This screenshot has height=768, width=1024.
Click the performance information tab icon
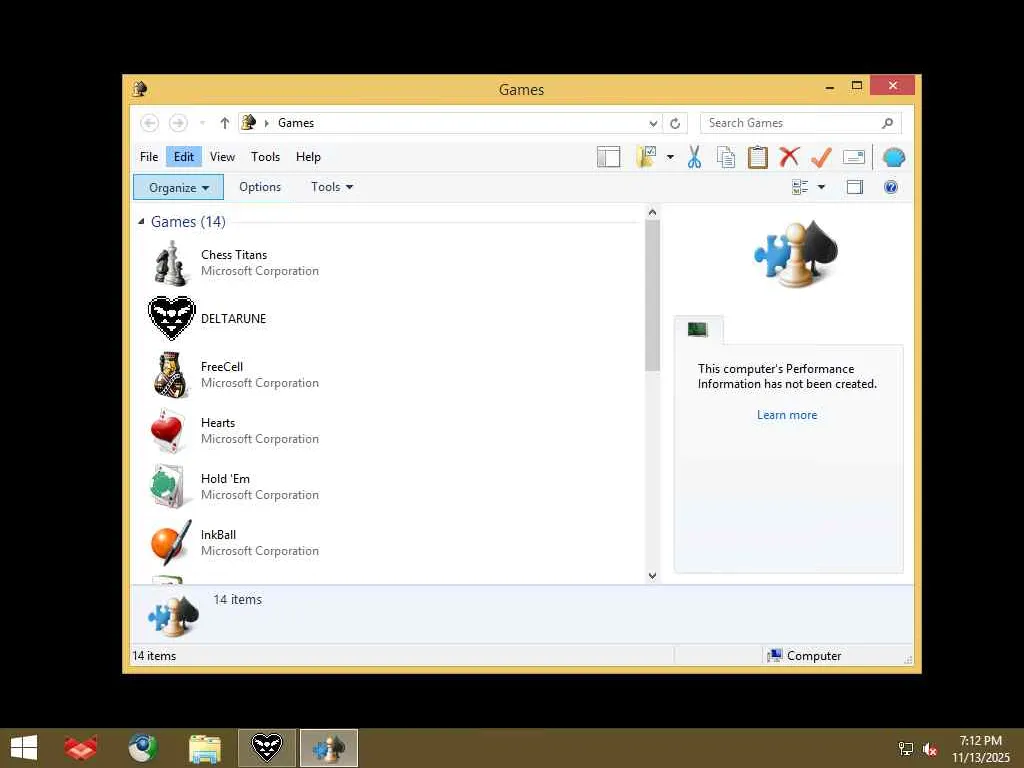coord(697,330)
